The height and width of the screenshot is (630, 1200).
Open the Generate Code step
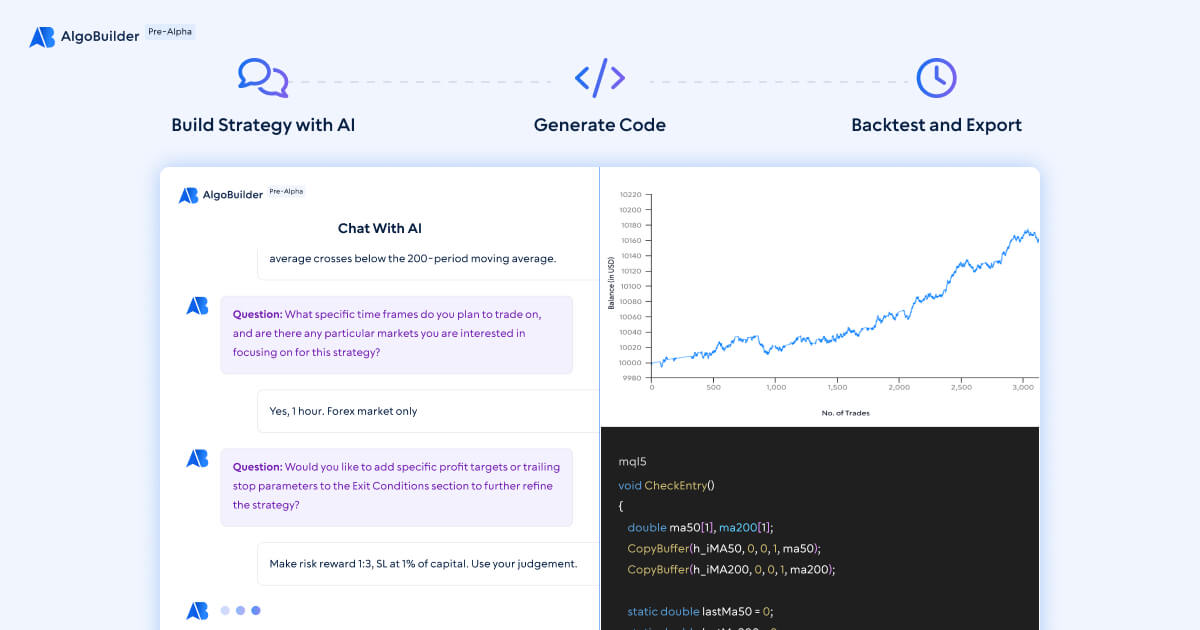(x=599, y=125)
